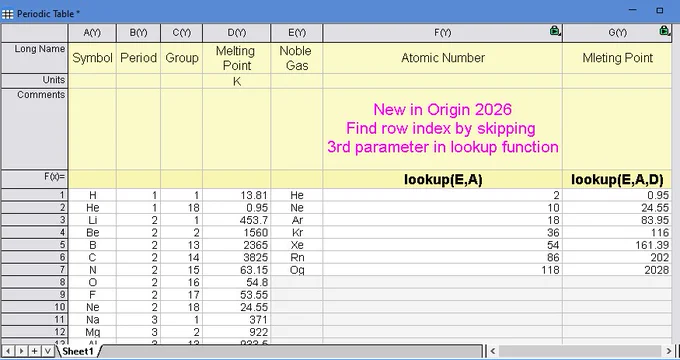The image size is (680, 360).
Task: Switch to Sheet1 tab
Action: pos(78,351)
